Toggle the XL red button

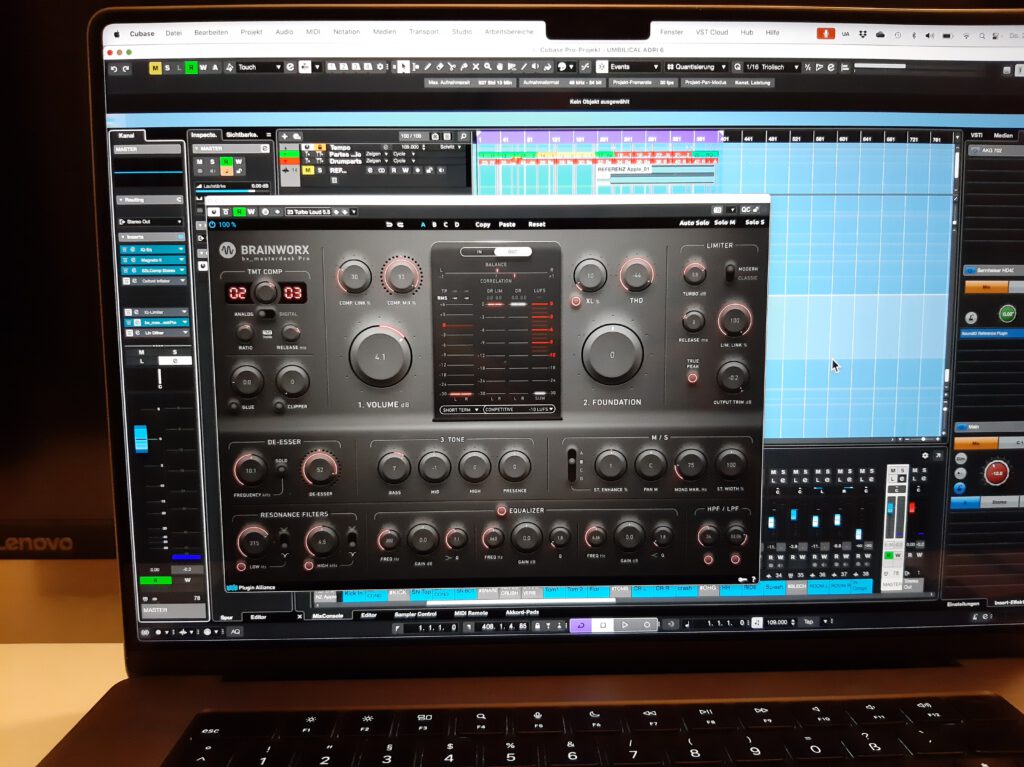coord(575,301)
